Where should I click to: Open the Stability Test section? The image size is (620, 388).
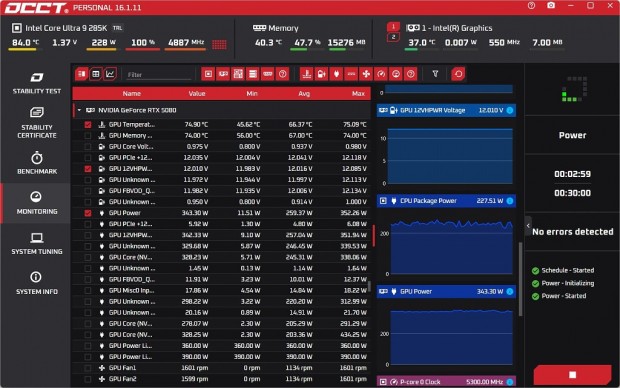(36, 83)
